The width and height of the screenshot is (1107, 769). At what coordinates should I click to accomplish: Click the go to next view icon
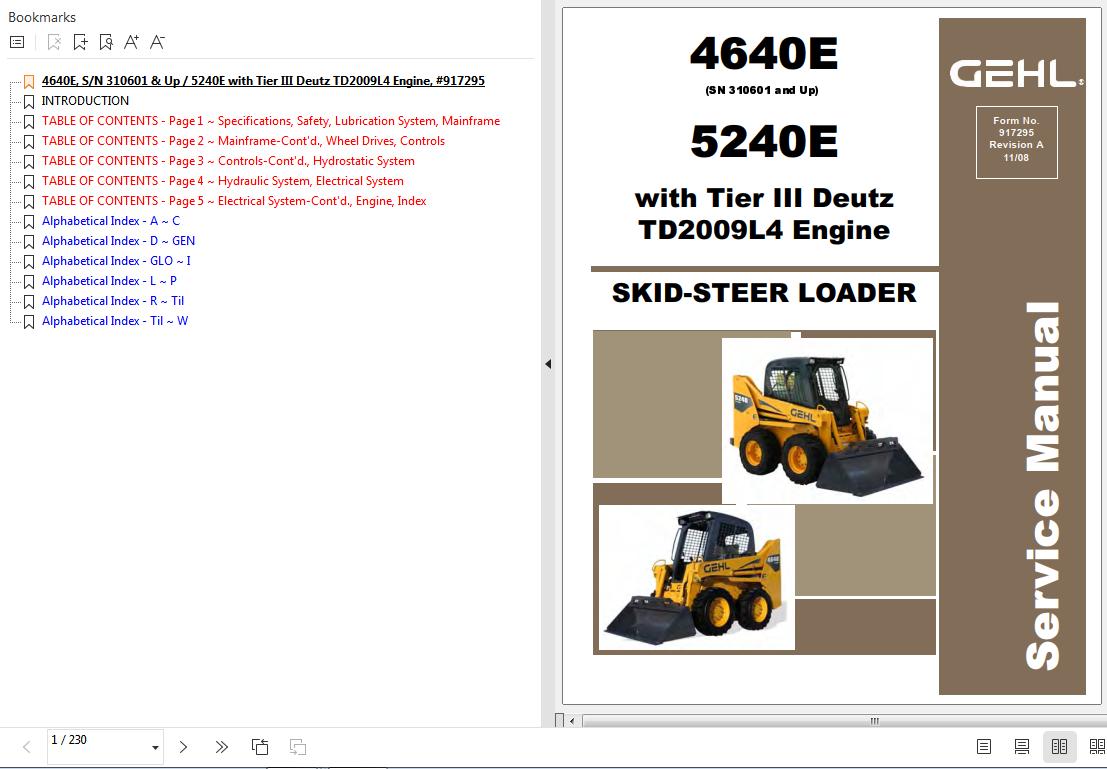coord(298,747)
